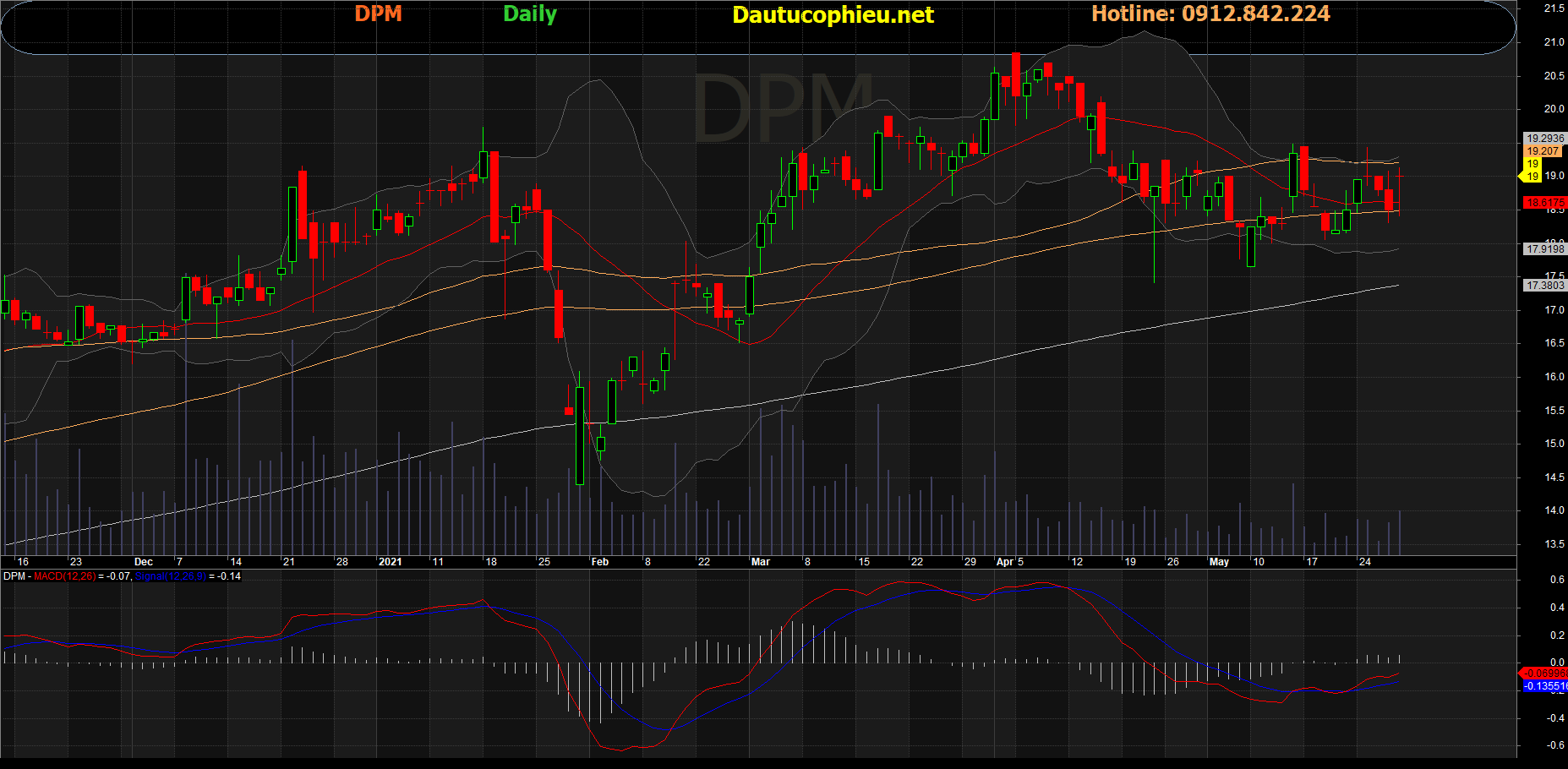Click the 21.5 price axis label
The width and height of the screenshot is (1568, 769).
(x=1554, y=8)
